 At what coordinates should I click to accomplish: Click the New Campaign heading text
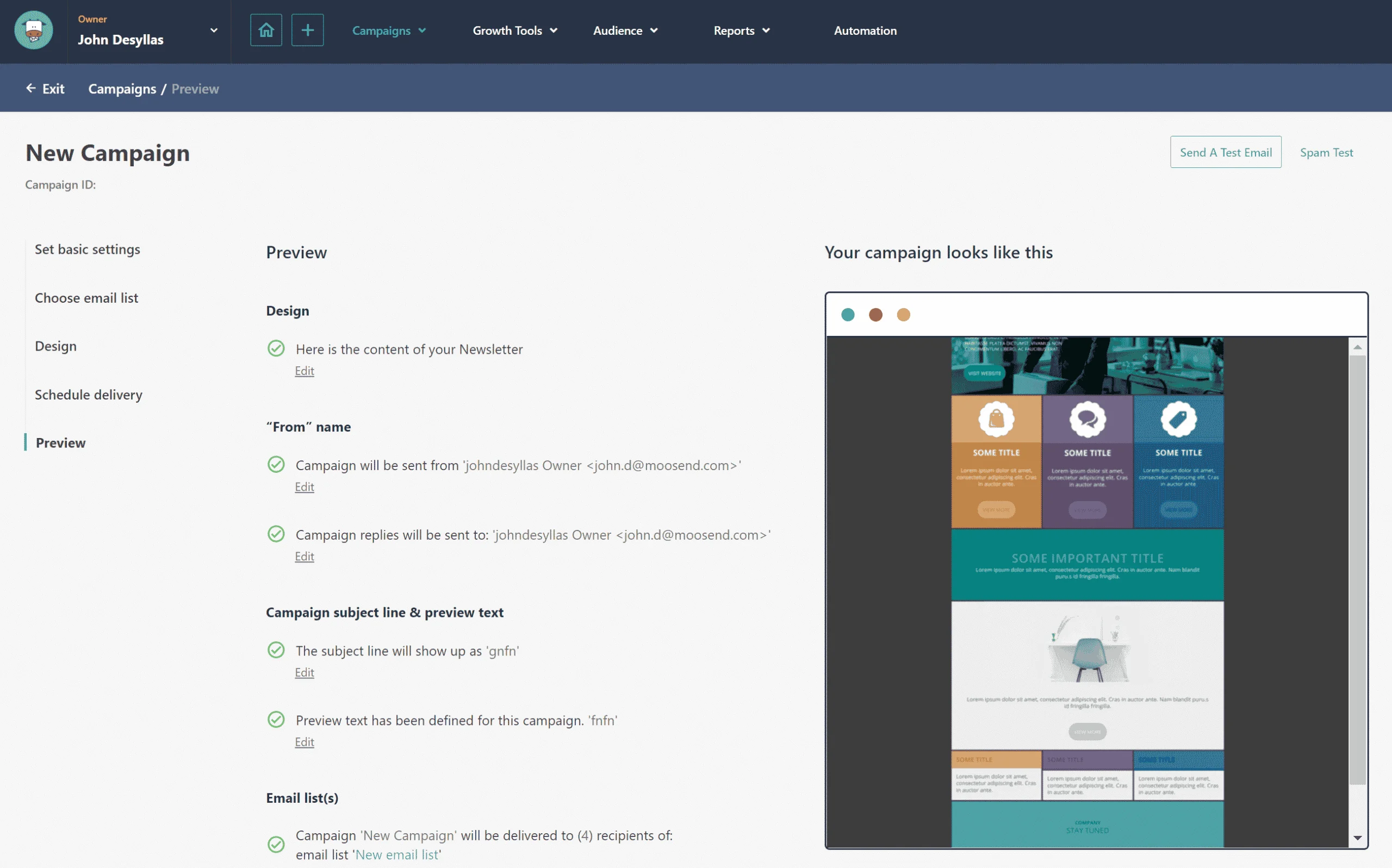click(107, 153)
